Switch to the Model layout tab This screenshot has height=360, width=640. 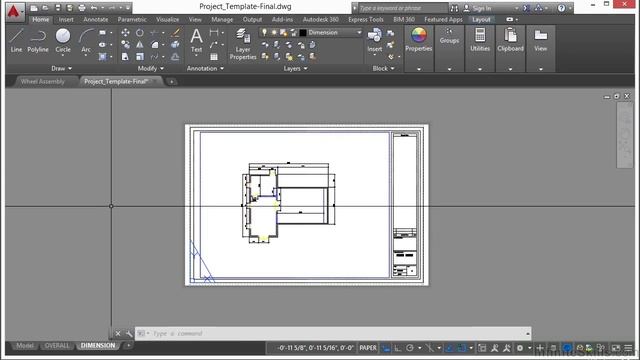click(25, 345)
